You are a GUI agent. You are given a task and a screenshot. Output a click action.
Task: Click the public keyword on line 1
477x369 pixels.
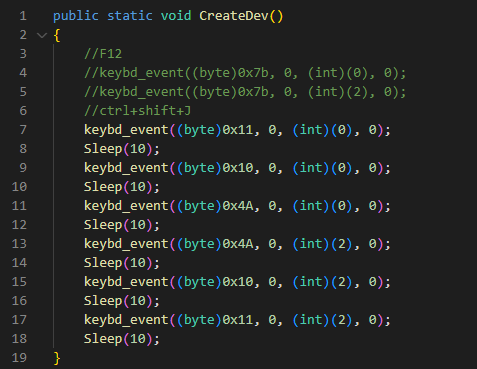[76, 16]
